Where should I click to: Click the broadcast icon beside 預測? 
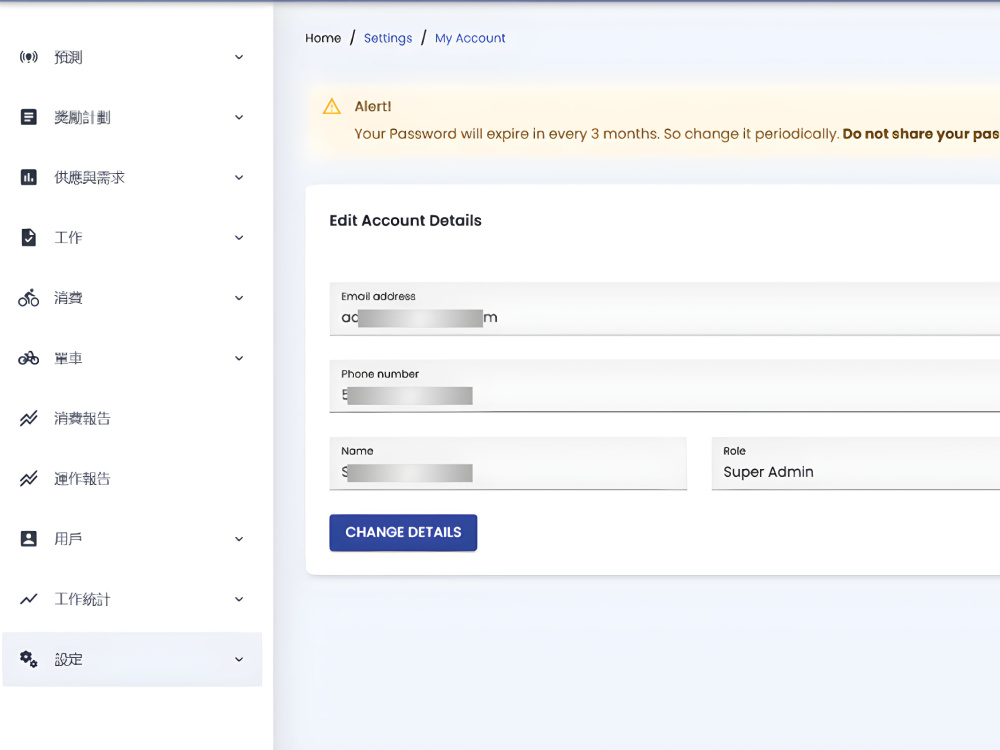29,57
